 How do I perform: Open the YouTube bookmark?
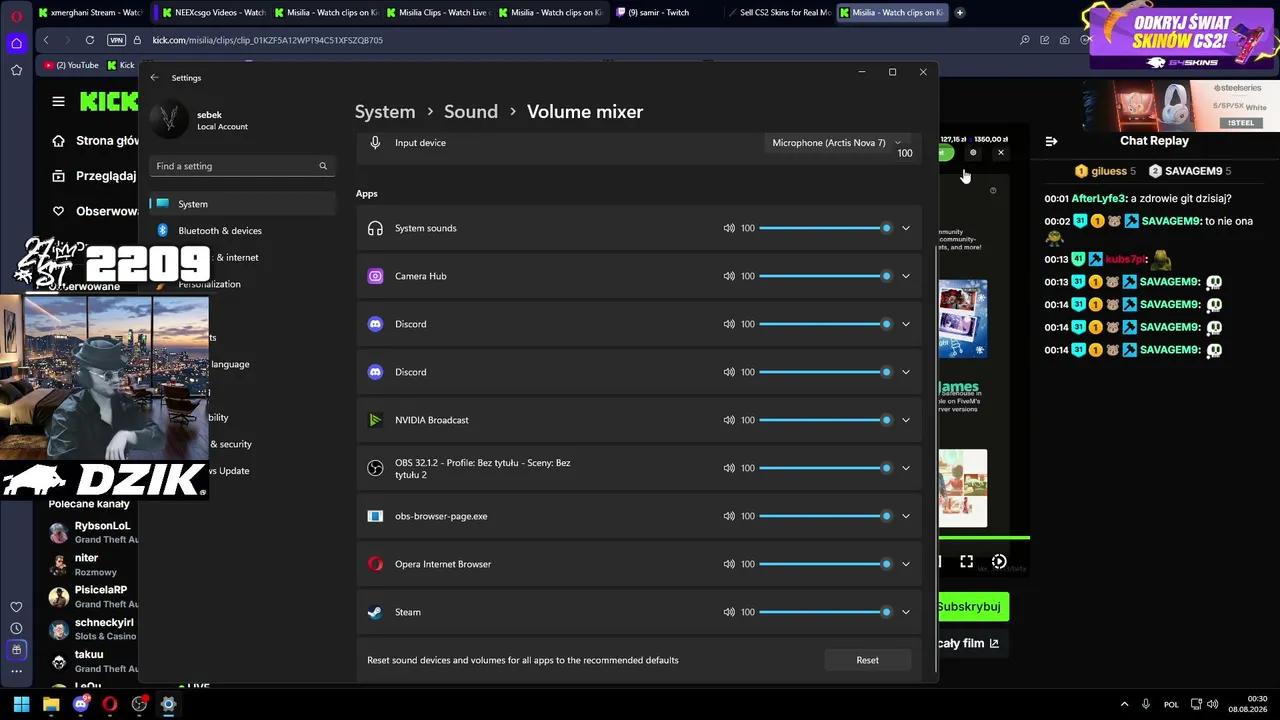pos(71,65)
